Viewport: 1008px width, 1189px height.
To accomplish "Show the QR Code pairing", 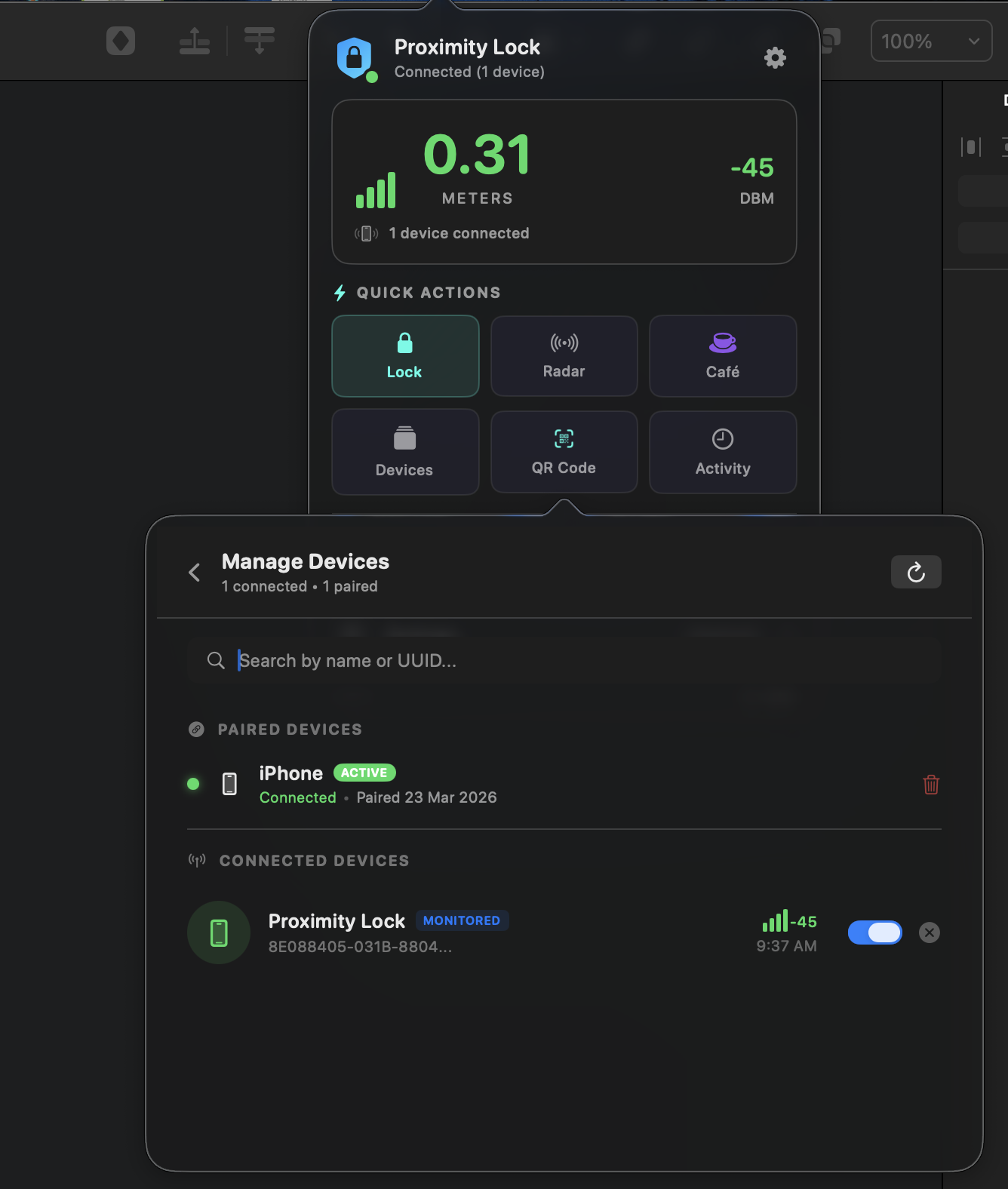I will tap(564, 452).
